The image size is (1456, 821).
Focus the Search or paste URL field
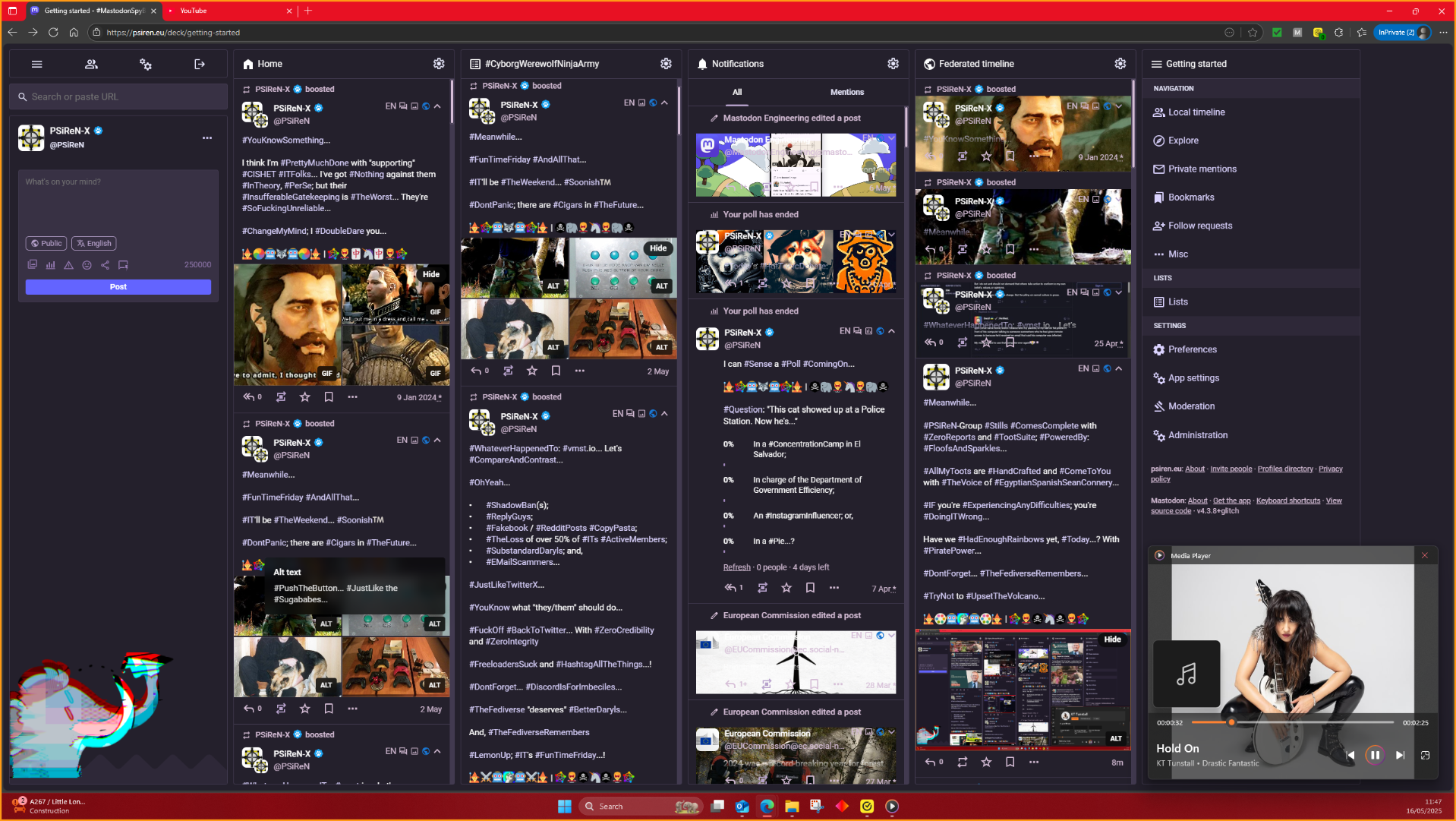[x=118, y=97]
